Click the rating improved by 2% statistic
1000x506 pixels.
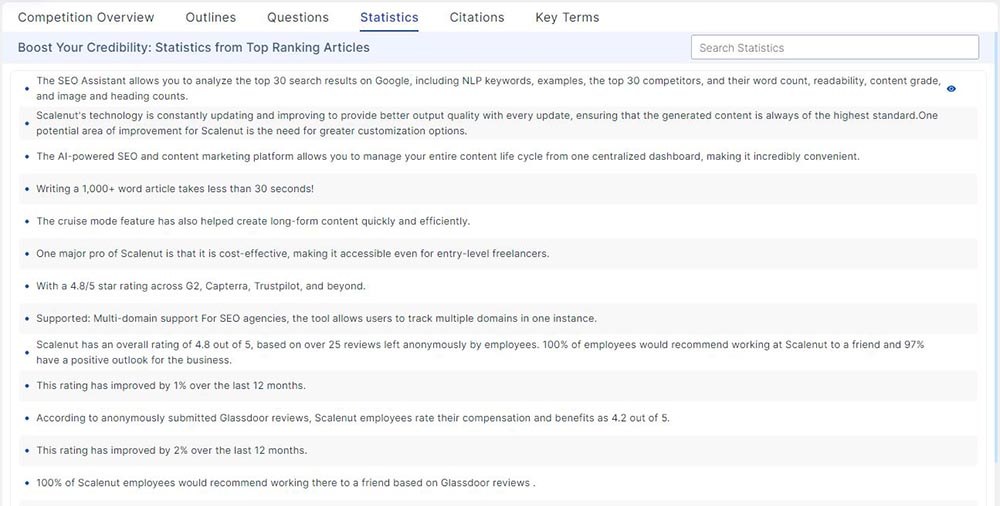pyautogui.click(x=171, y=450)
